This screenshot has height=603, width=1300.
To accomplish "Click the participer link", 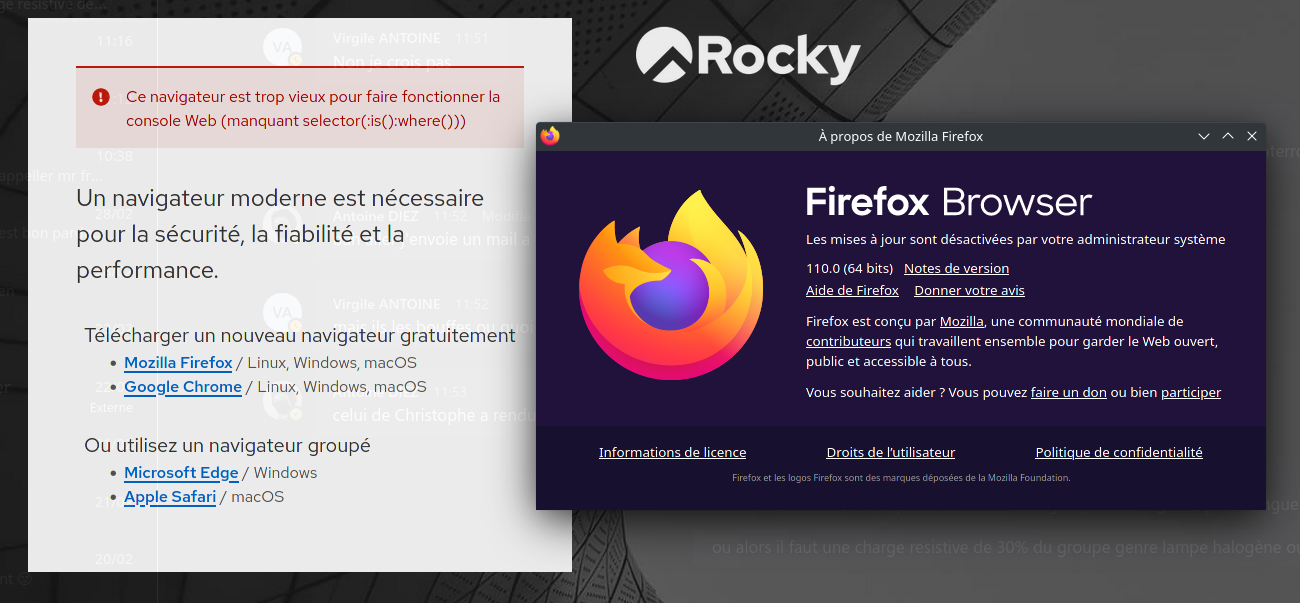I will (x=1191, y=392).
